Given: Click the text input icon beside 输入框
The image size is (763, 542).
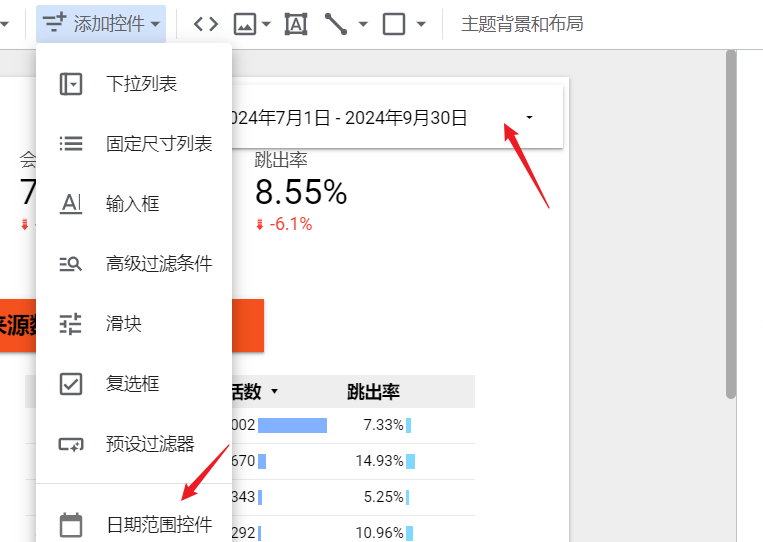Looking at the screenshot, I should [x=71, y=204].
